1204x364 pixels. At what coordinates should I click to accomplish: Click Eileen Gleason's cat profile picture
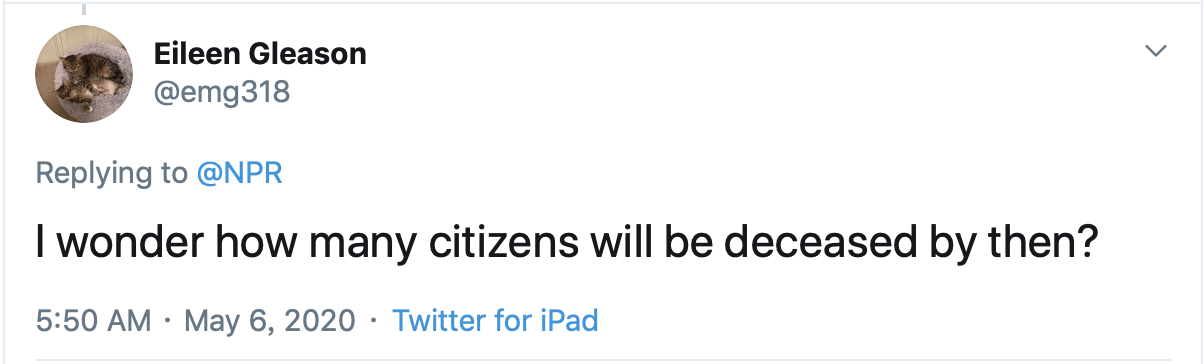click(85, 74)
